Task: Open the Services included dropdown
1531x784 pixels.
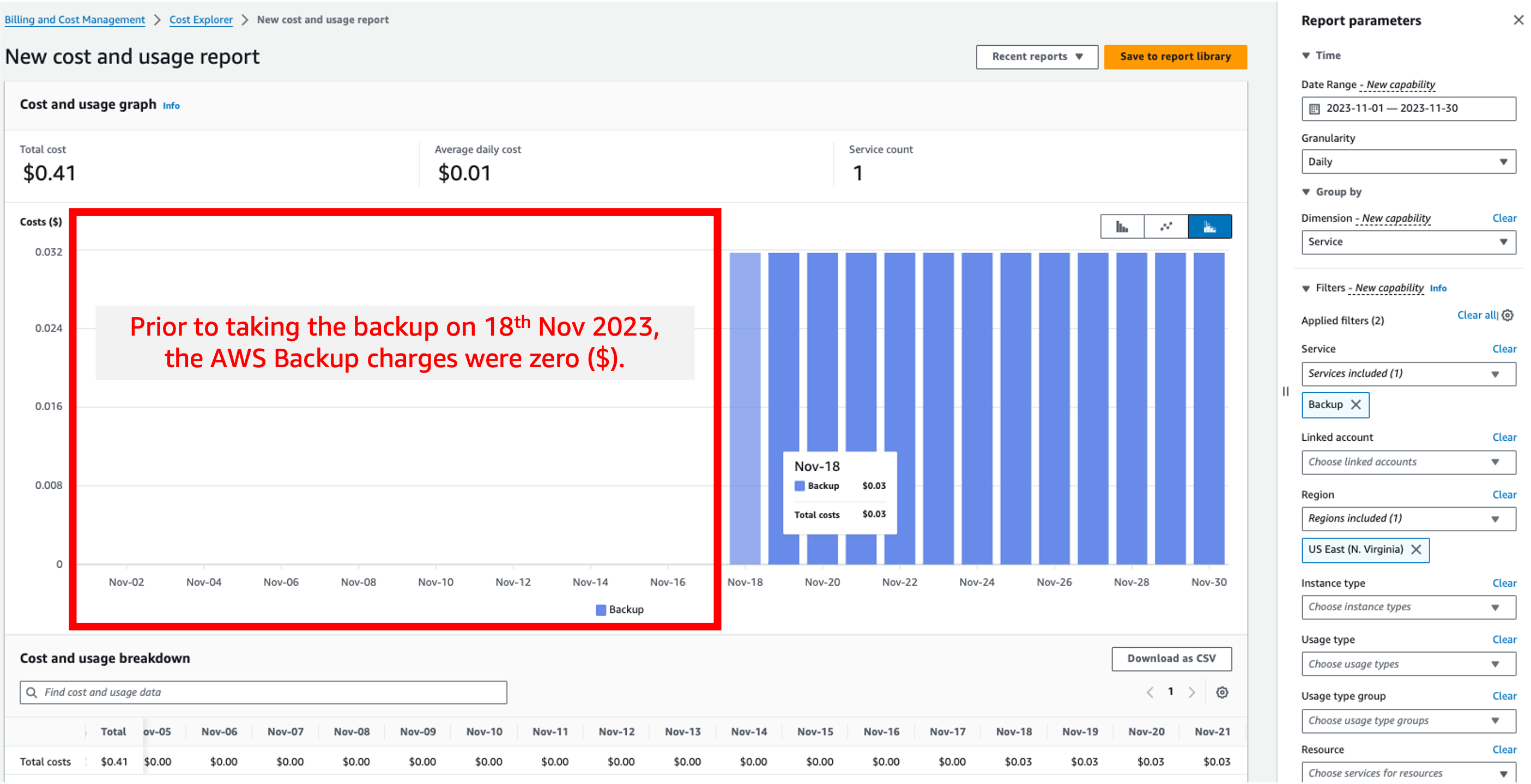Action: [1497, 374]
